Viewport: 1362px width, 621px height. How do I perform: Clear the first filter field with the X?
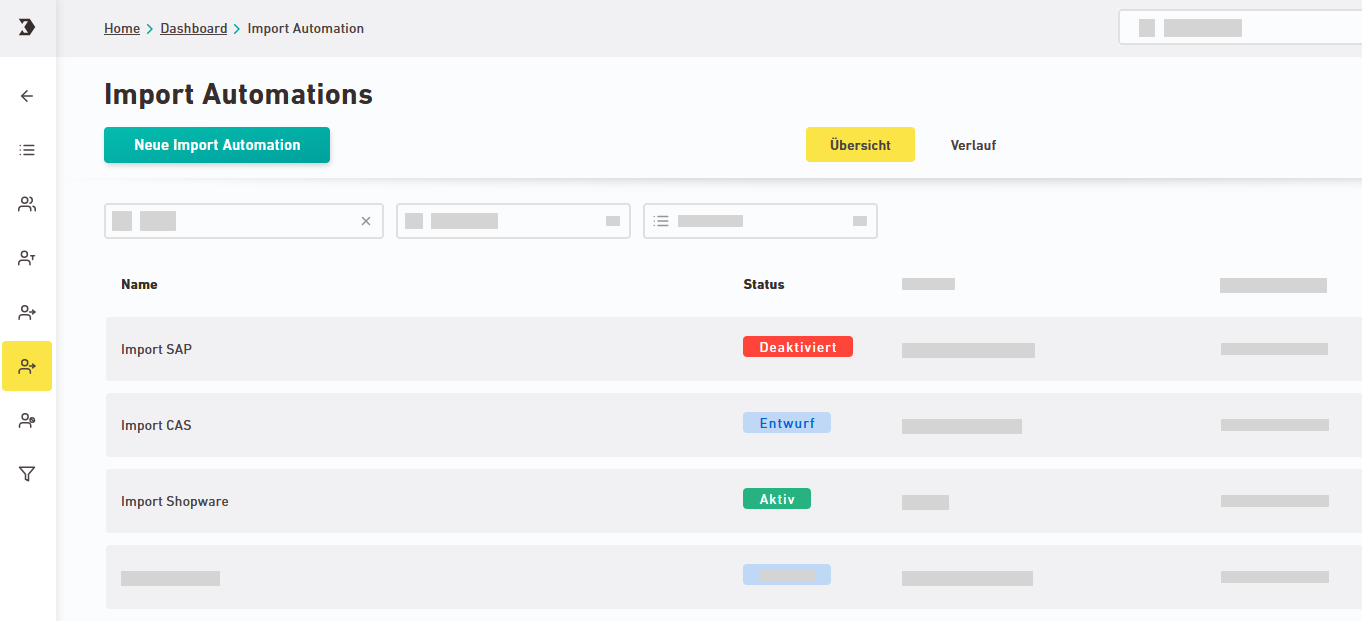click(366, 221)
